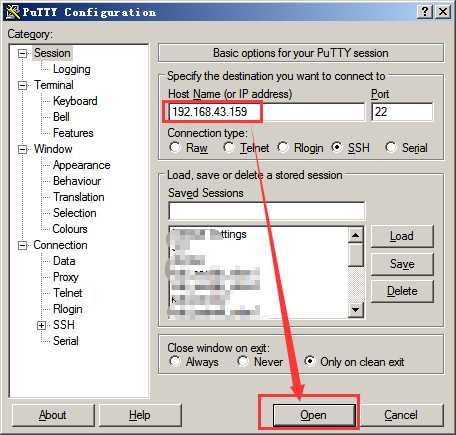This screenshot has width=456, height=435.
Task: Open the Window category
Action: coord(53,149)
